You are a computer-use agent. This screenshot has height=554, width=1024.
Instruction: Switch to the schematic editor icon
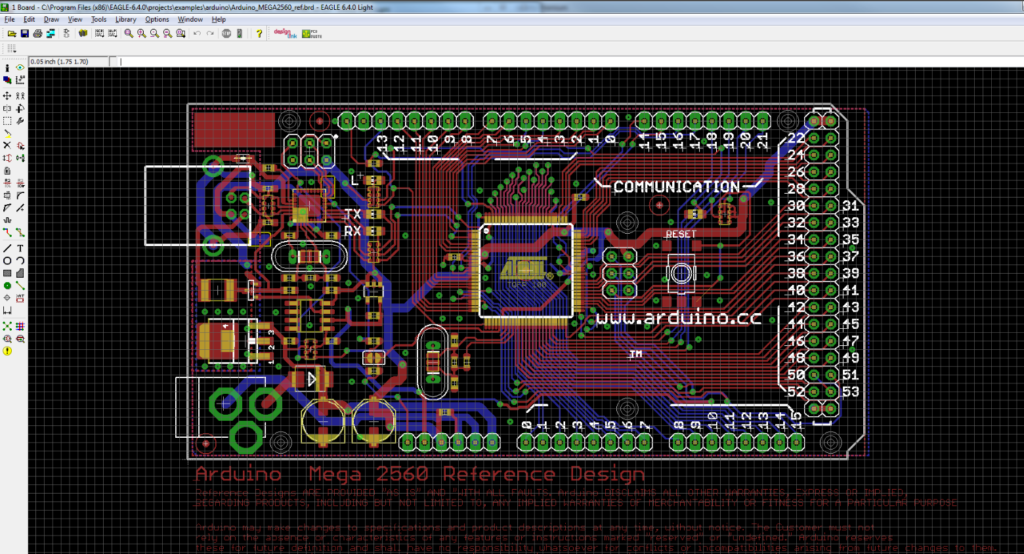(x=67, y=33)
